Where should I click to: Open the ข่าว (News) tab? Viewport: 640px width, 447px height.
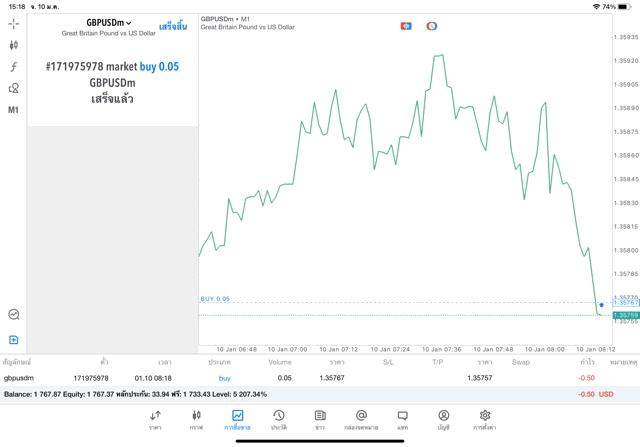[x=319, y=420]
